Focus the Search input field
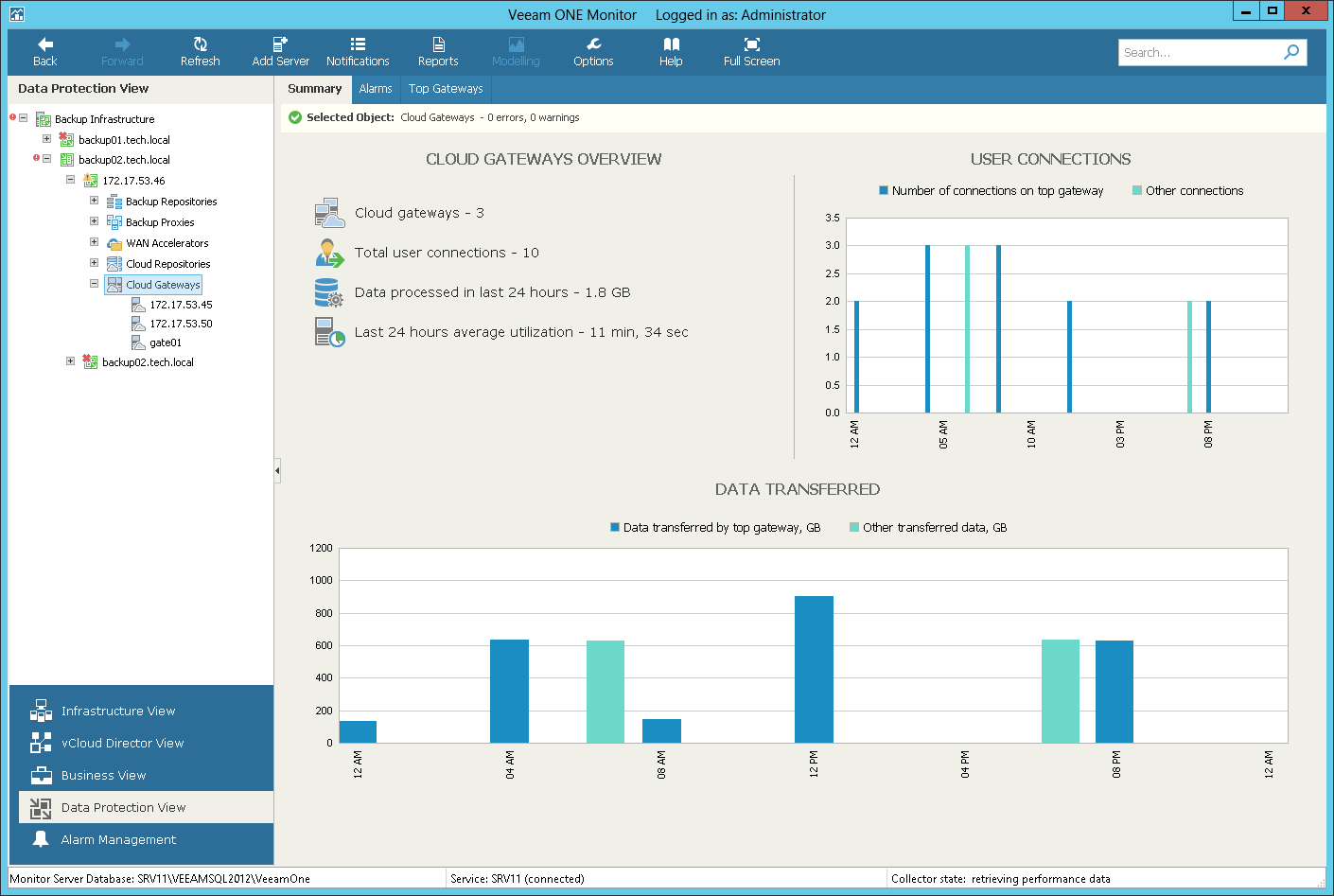 coord(1199,52)
